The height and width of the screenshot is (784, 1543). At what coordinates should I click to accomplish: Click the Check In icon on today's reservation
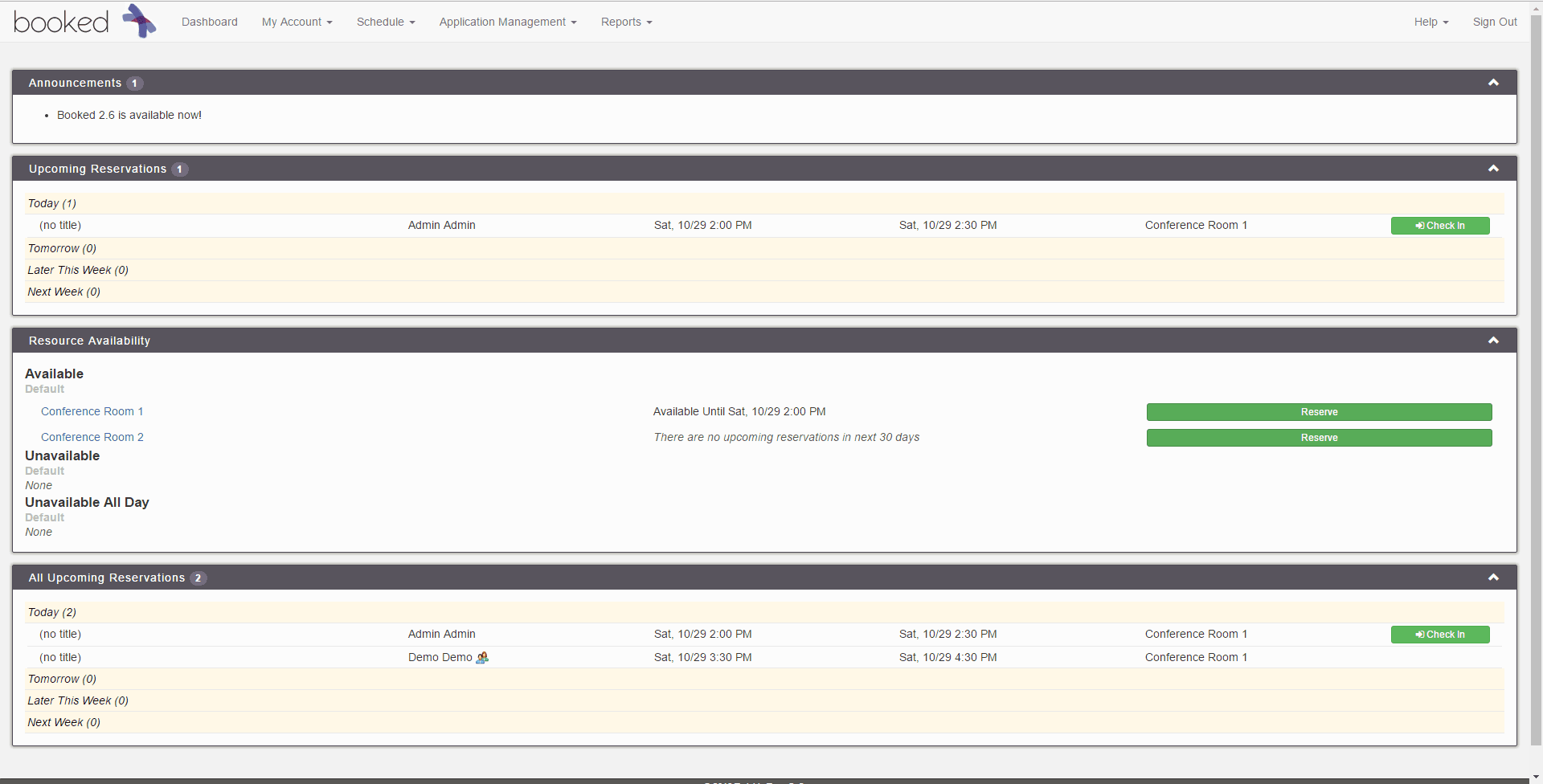tap(1419, 226)
